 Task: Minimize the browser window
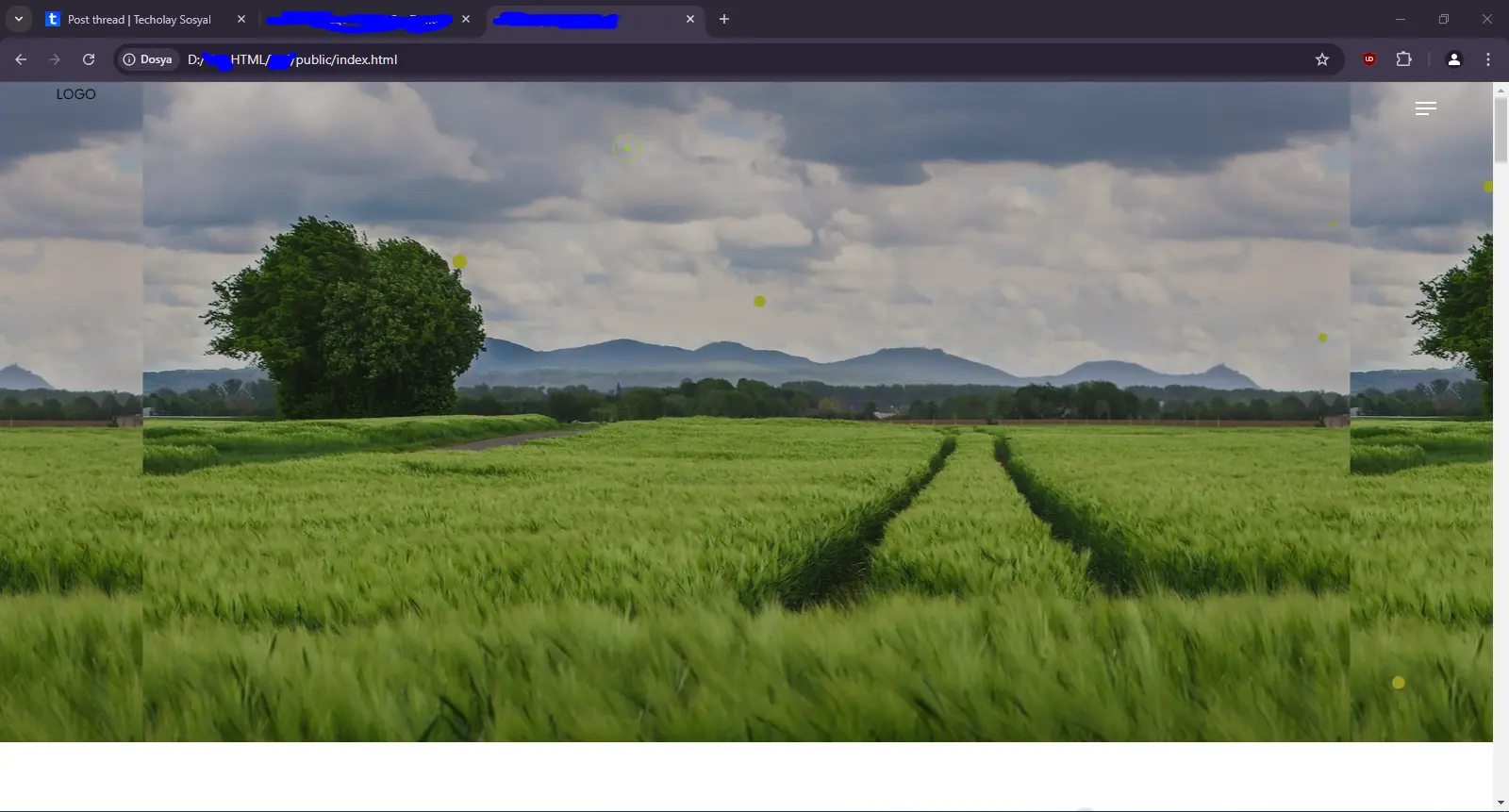(1401, 19)
